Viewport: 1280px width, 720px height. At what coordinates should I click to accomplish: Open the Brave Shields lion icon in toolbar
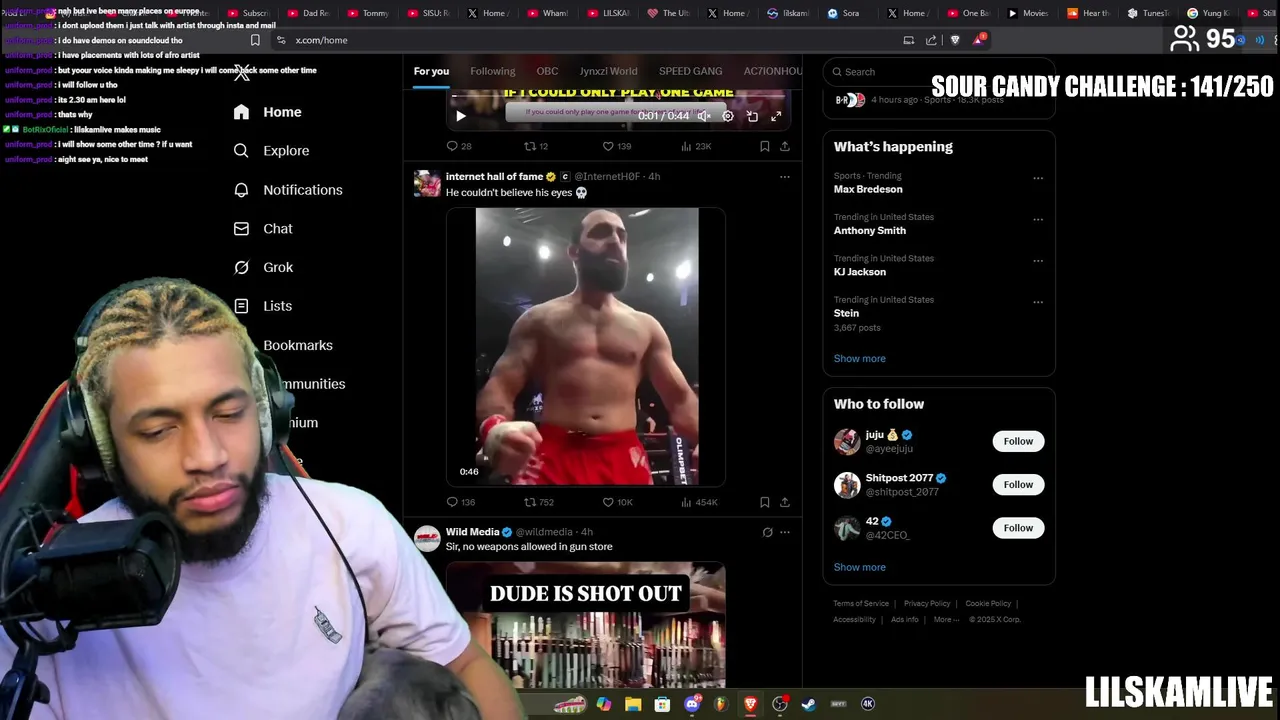(x=955, y=40)
